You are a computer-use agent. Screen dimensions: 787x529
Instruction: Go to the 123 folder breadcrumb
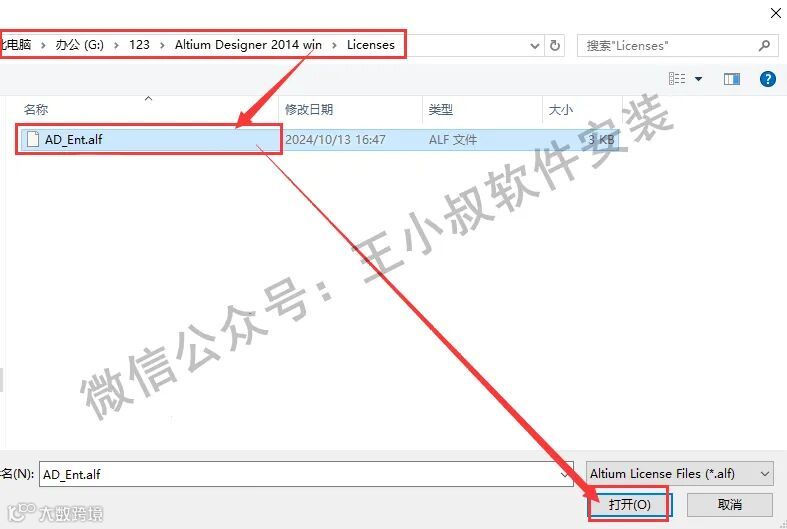(139, 45)
